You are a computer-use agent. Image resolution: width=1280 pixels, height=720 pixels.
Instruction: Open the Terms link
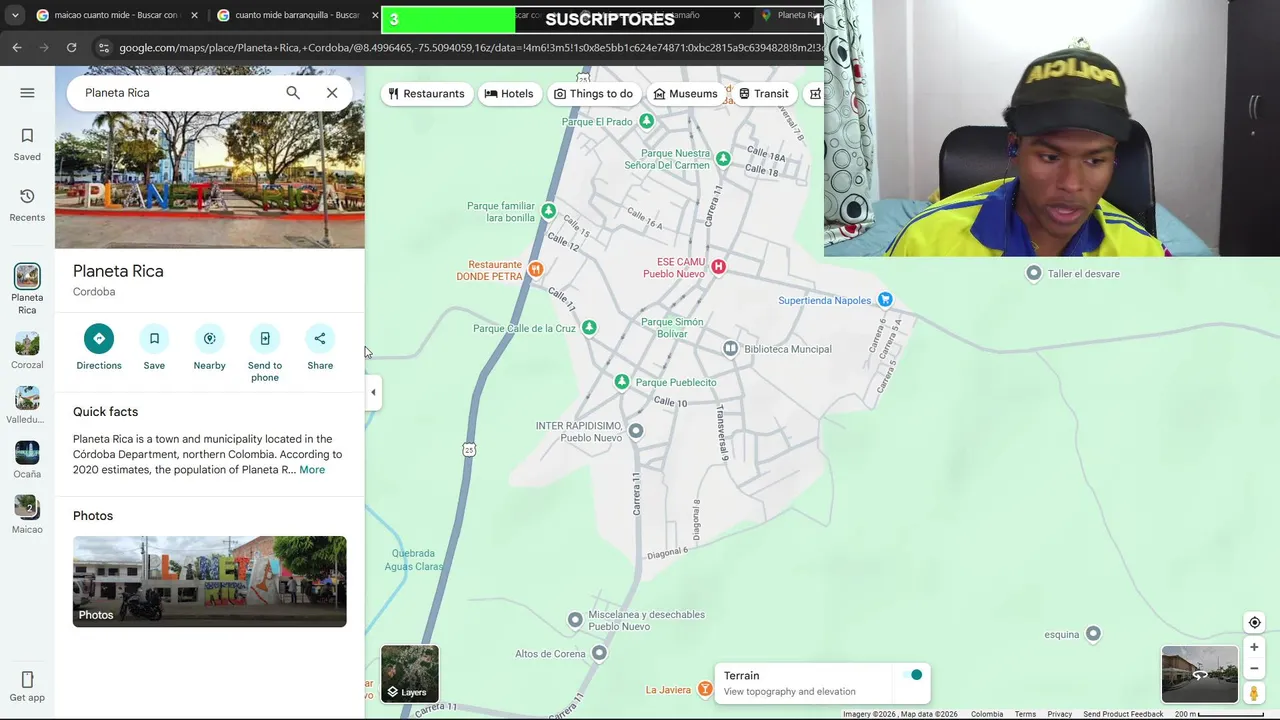point(1025,714)
